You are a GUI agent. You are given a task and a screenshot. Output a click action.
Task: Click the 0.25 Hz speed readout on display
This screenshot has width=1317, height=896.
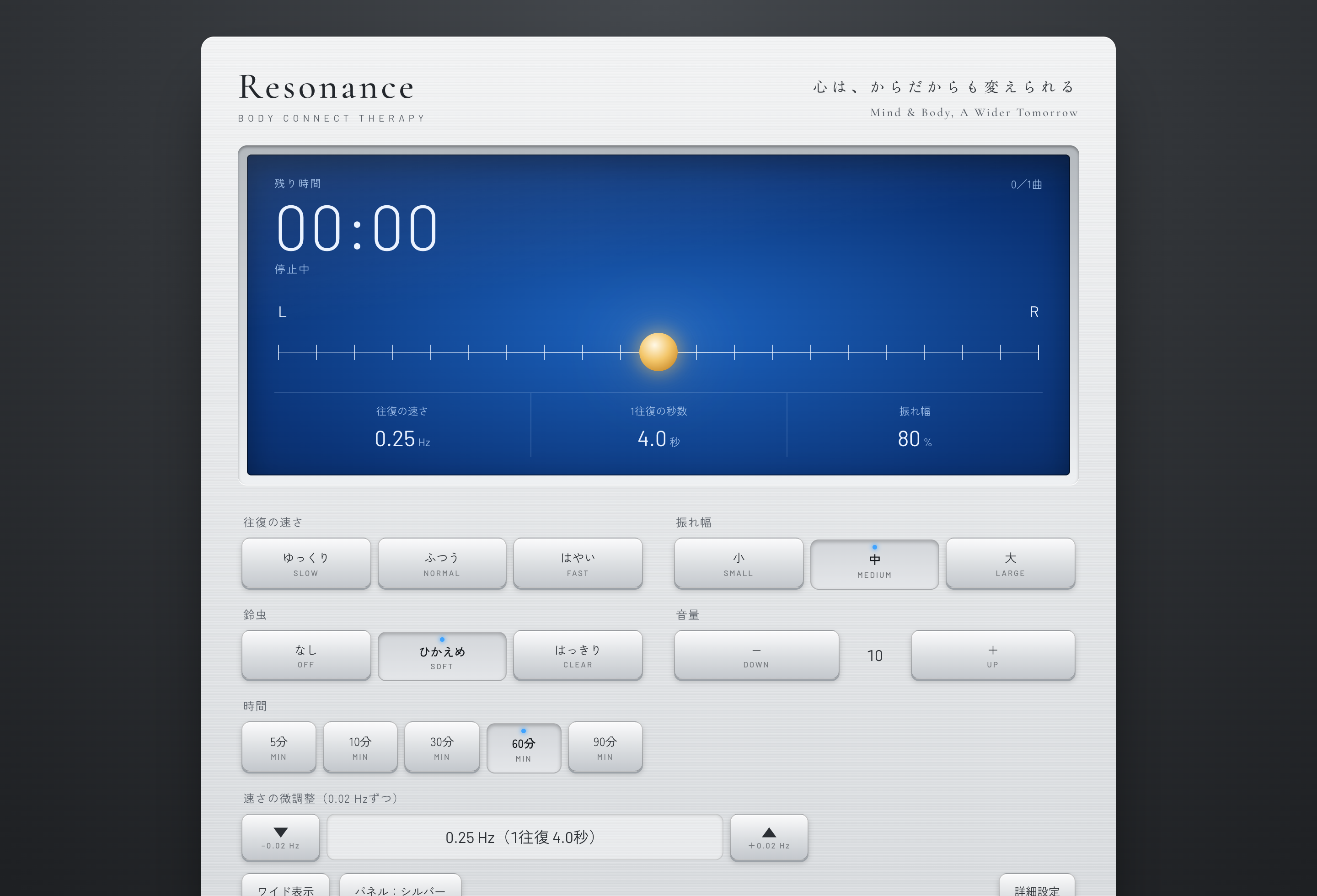coord(402,439)
